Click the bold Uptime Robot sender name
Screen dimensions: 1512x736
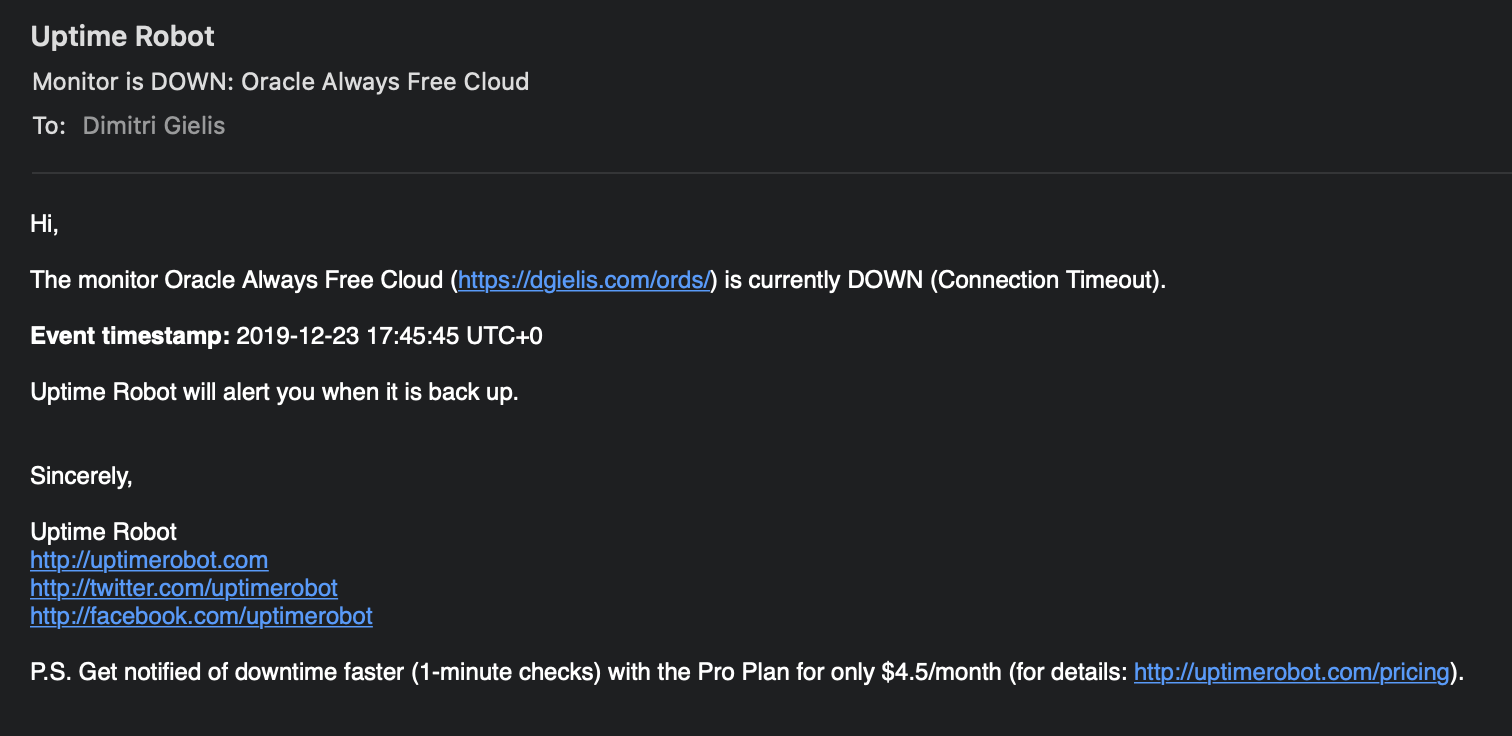(123, 37)
